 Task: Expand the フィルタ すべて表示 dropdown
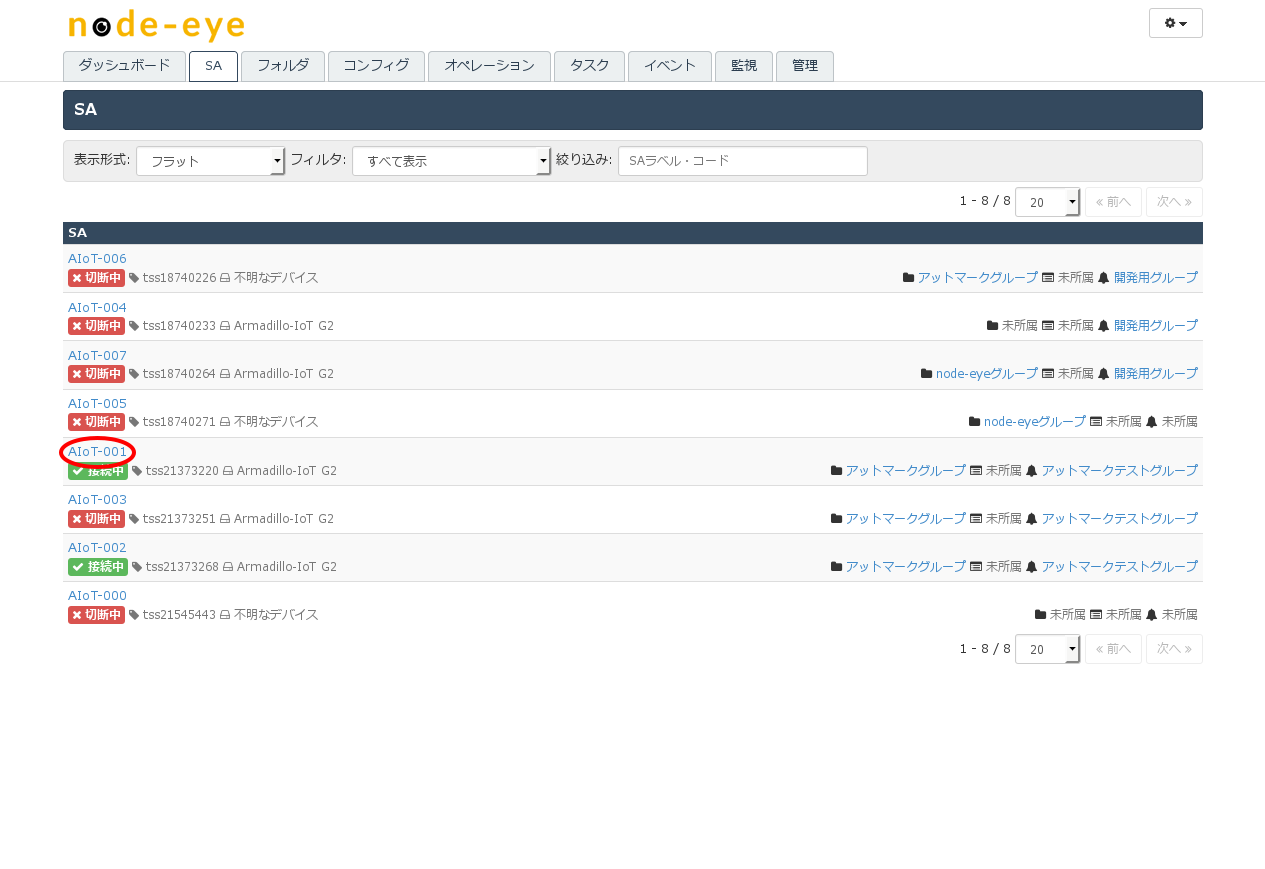451,161
